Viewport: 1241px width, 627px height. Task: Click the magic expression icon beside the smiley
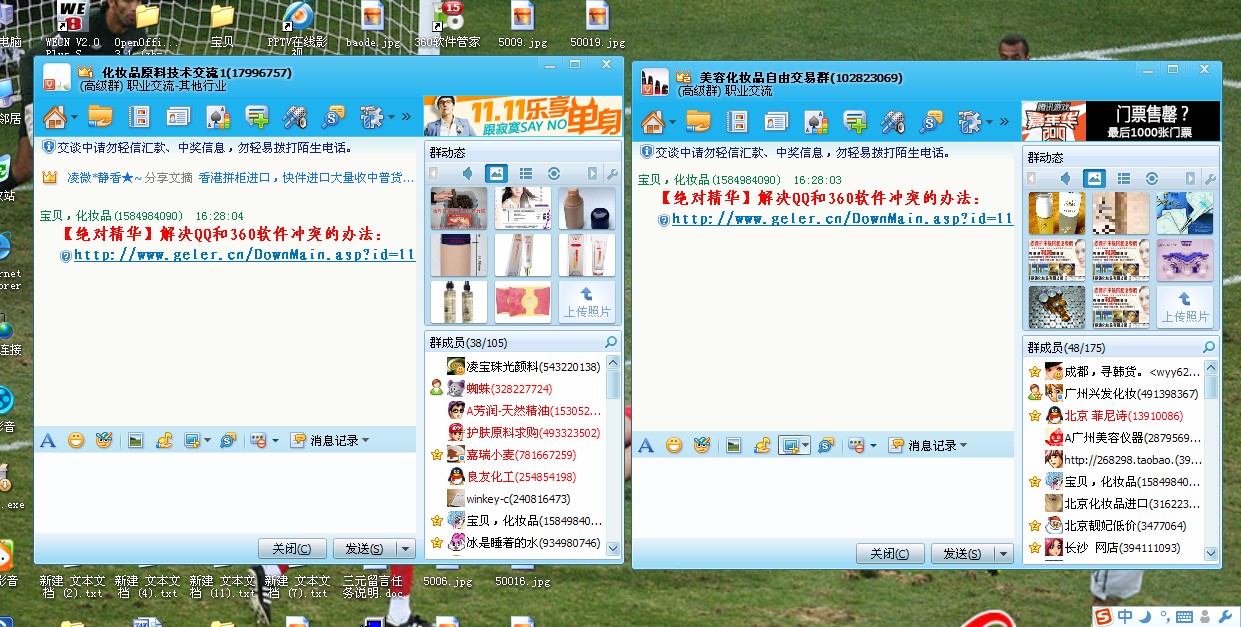106,440
